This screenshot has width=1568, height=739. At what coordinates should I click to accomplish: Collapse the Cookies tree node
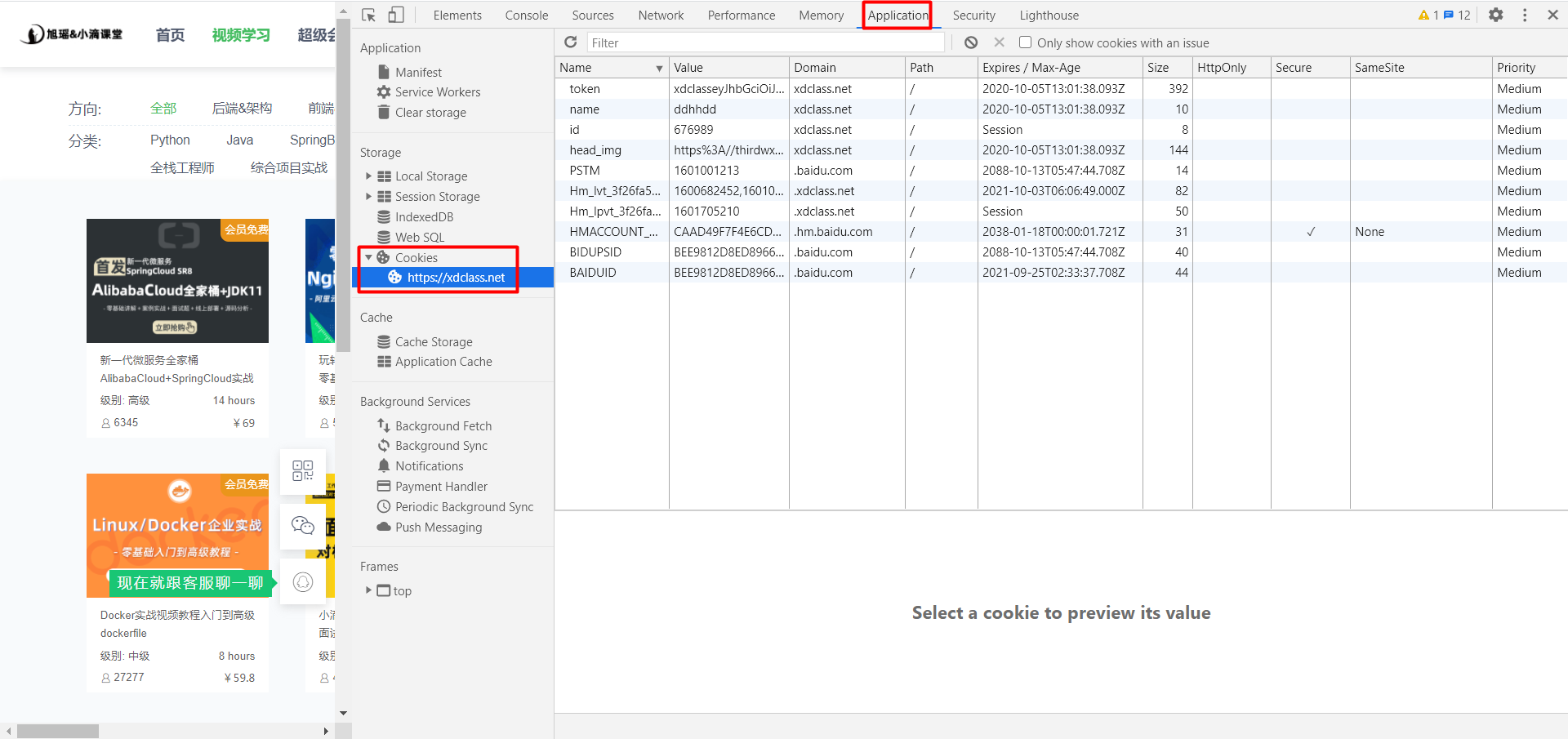tap(368, 257)
